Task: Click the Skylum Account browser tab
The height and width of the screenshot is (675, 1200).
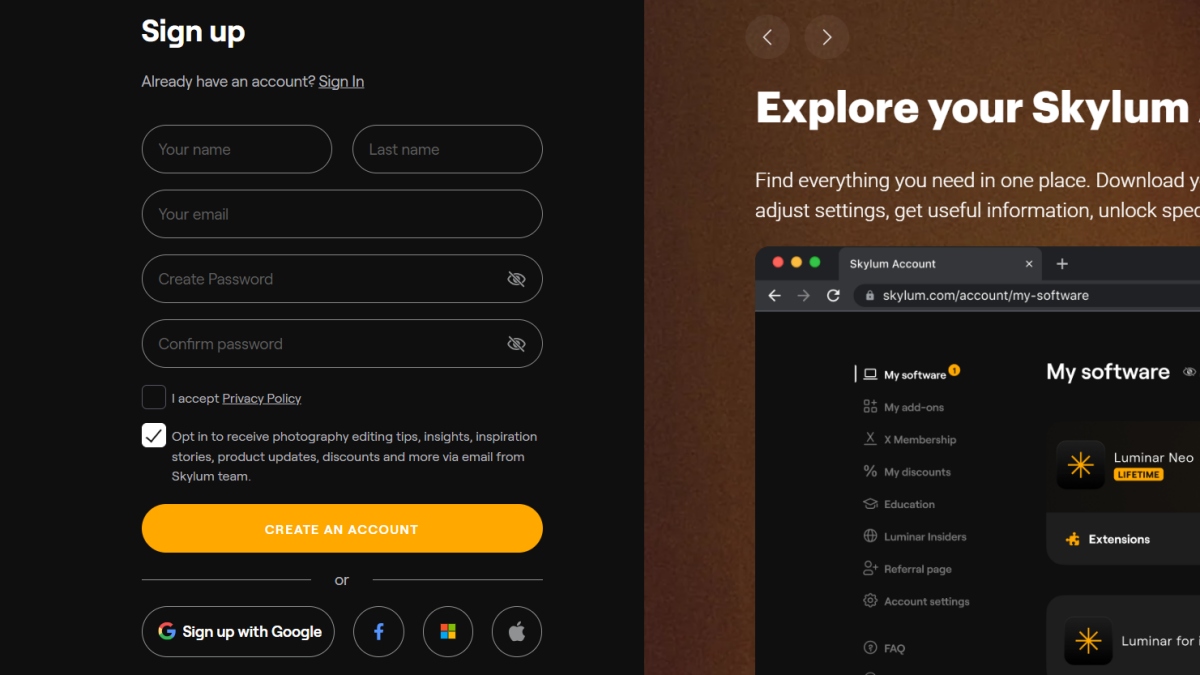Action: 940,264
